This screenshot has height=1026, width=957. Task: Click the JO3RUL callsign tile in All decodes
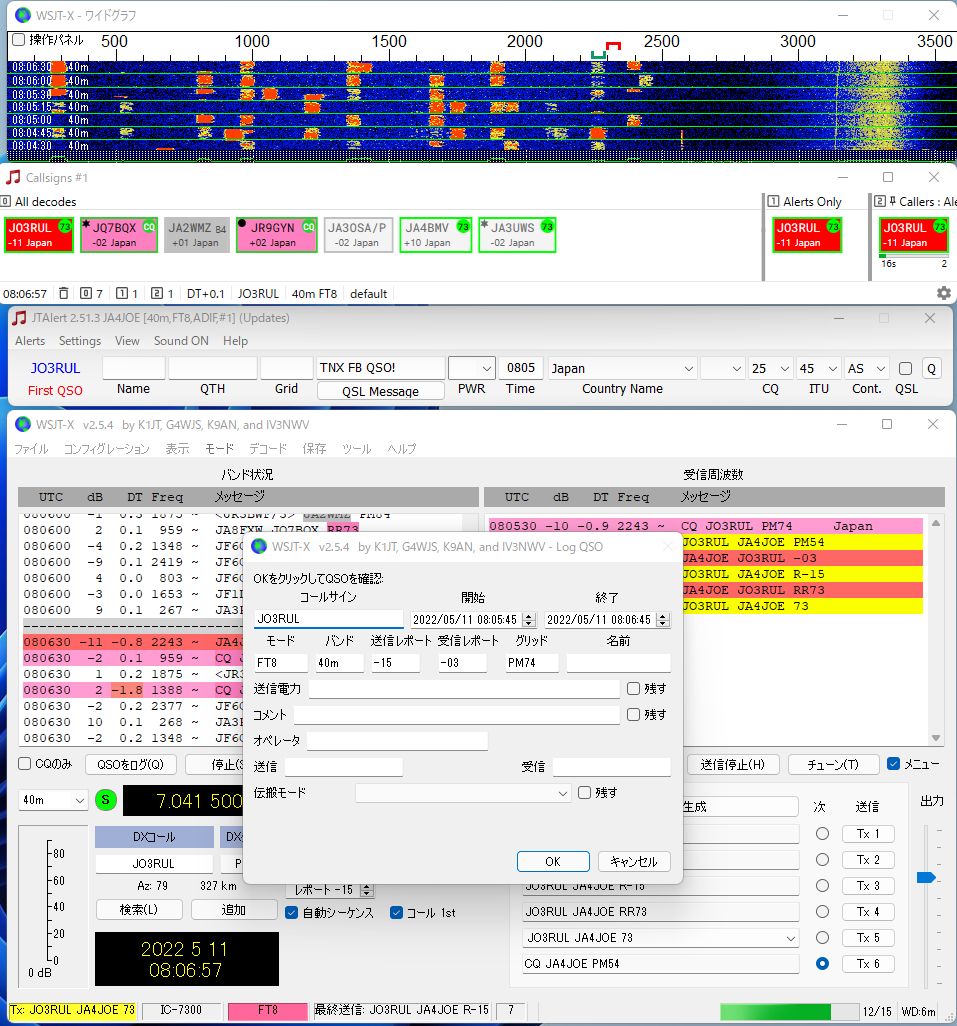coord(39,235)
